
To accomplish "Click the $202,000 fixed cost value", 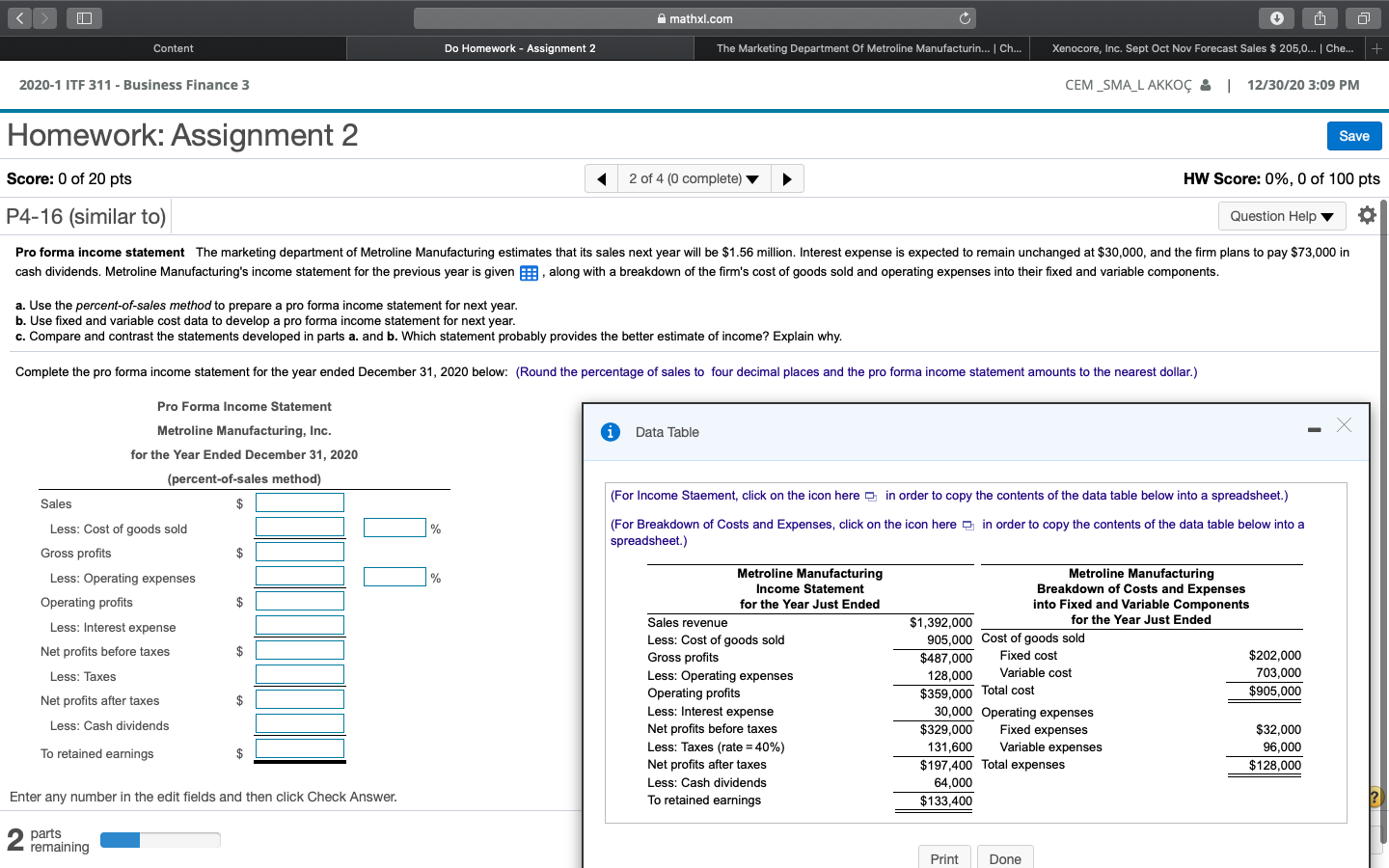I will [x=1275, y=656].
